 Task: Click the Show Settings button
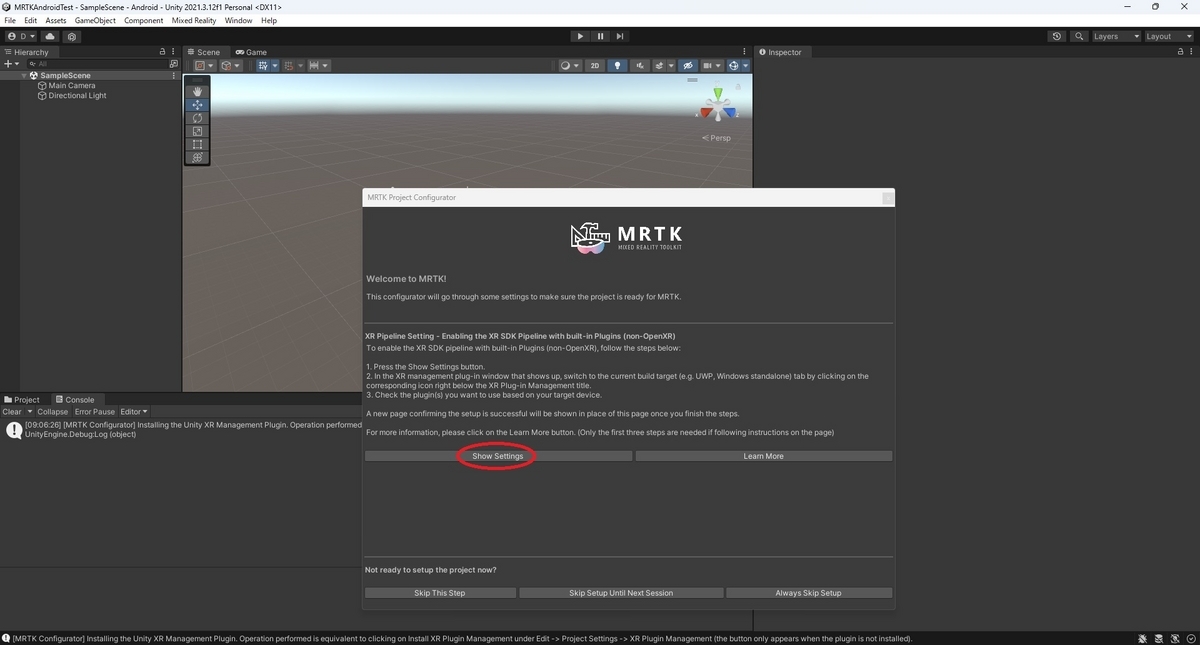pyautogui.click(x=498, y=456)
